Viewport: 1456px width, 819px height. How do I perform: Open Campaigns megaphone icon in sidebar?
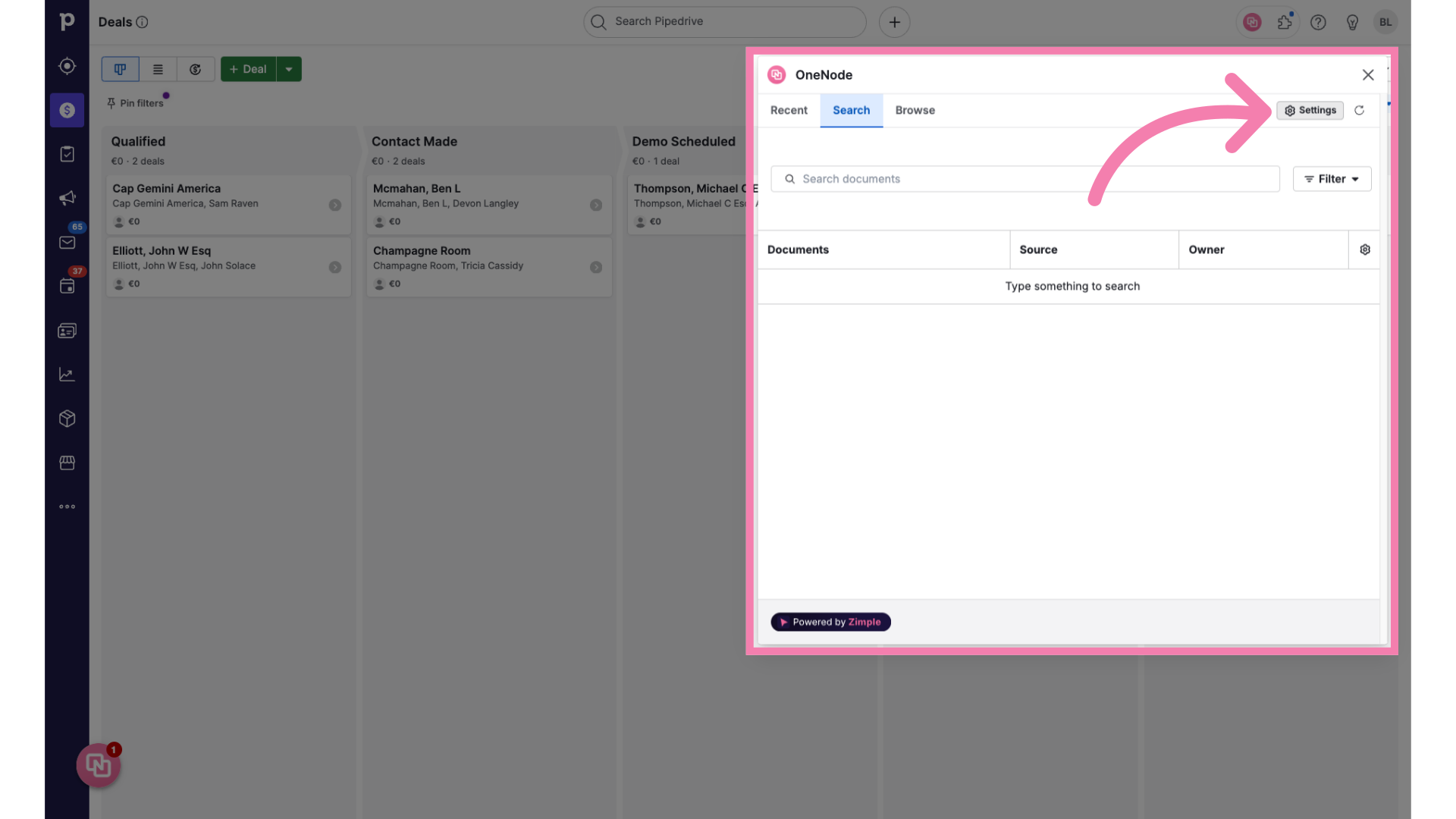[67, 198]
